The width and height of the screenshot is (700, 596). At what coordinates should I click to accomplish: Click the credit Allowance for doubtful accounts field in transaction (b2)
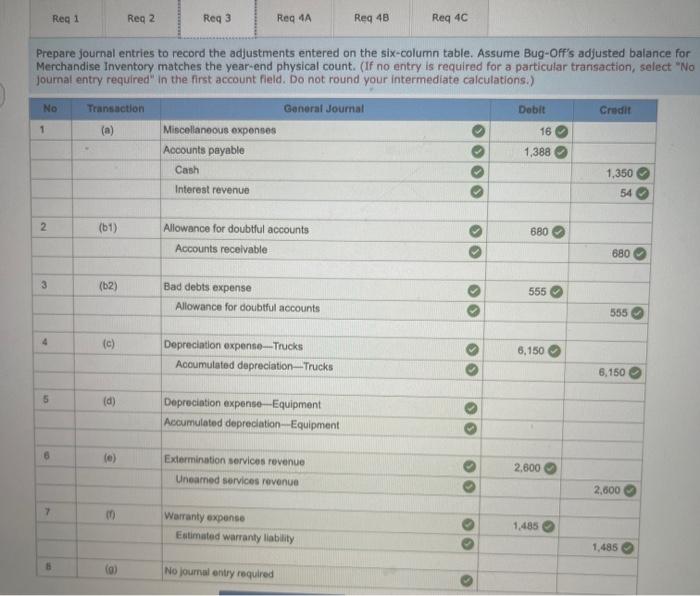tap(322, 308)
